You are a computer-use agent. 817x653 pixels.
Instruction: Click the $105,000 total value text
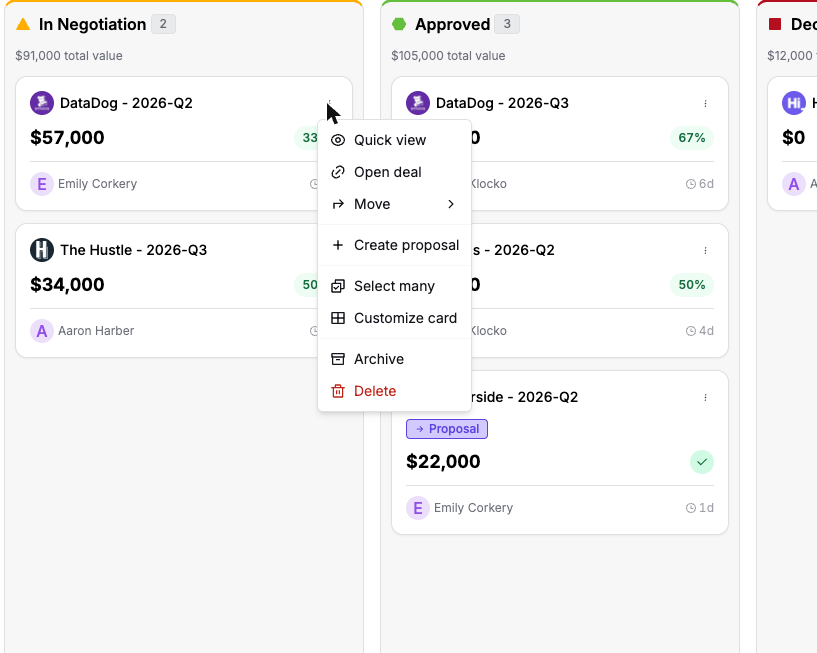pos(448,56)
